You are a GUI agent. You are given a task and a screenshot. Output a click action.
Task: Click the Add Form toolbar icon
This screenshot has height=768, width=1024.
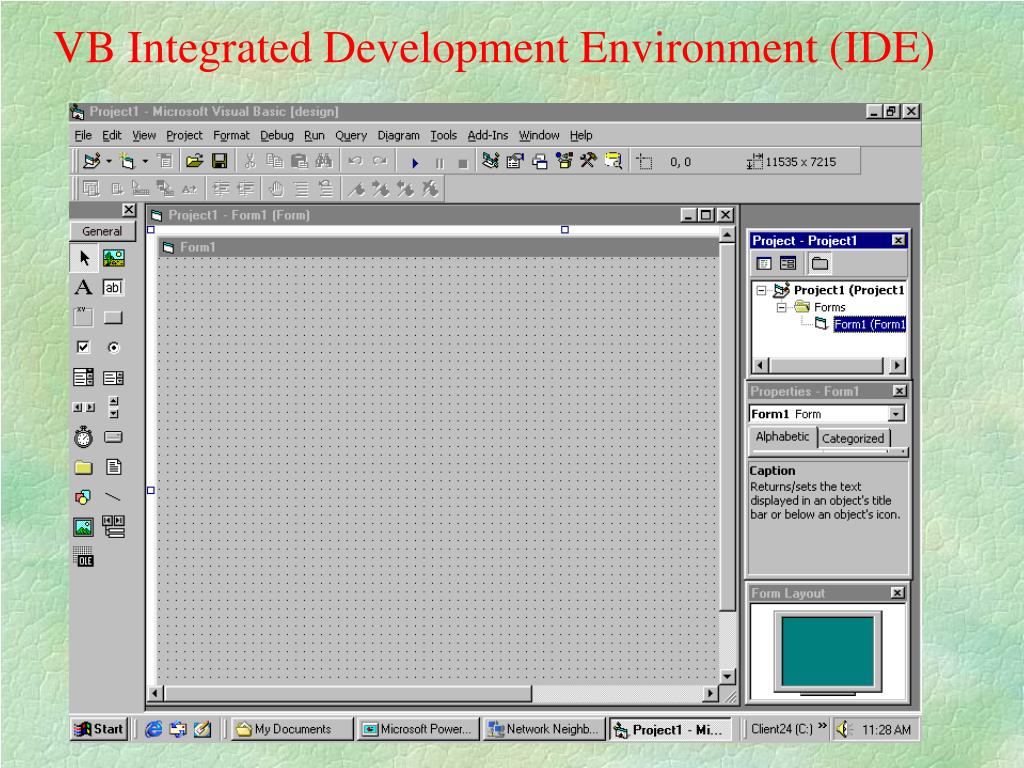pos(127,161)
